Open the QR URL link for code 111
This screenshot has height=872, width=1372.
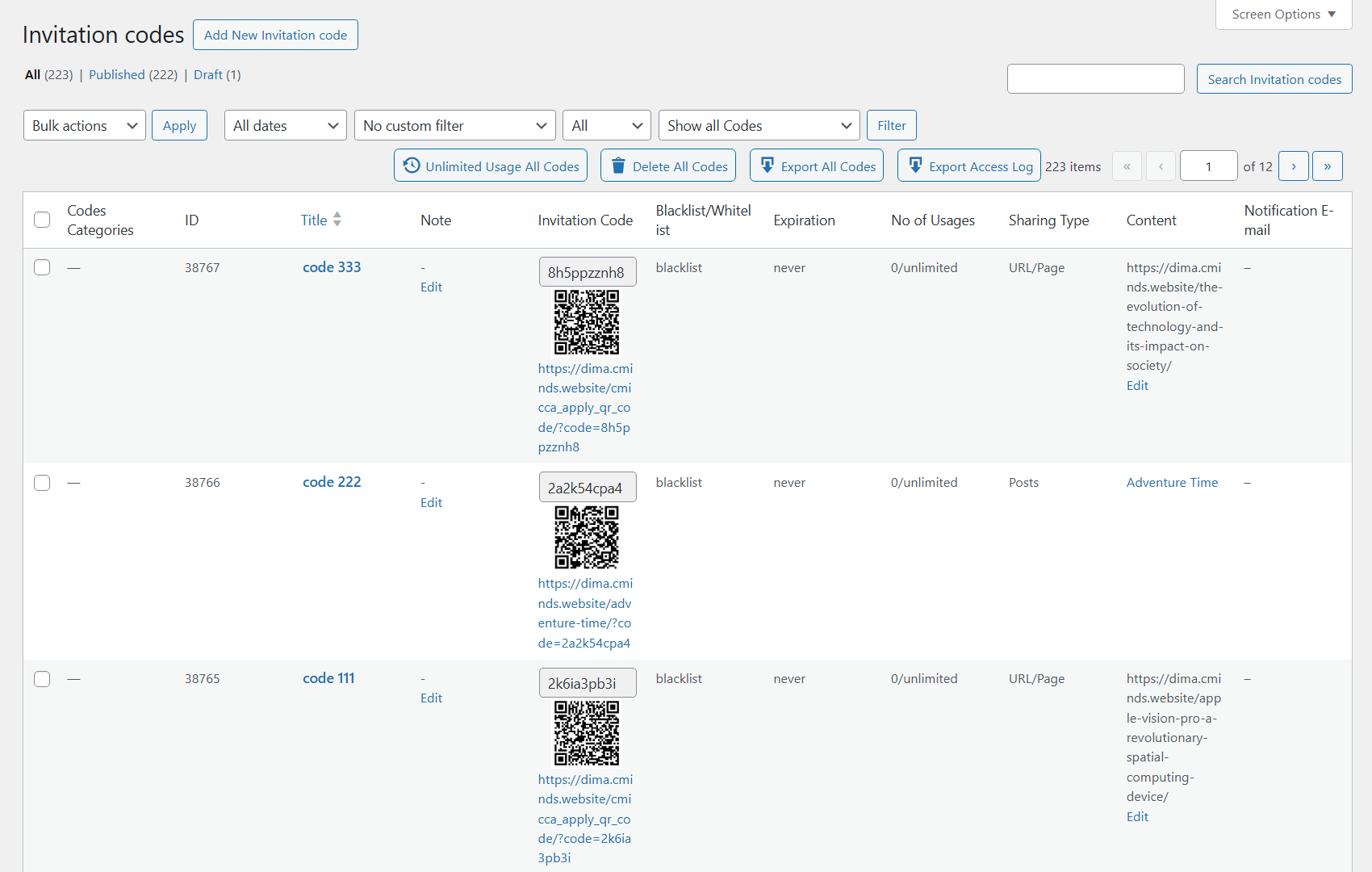pos(585,819)
